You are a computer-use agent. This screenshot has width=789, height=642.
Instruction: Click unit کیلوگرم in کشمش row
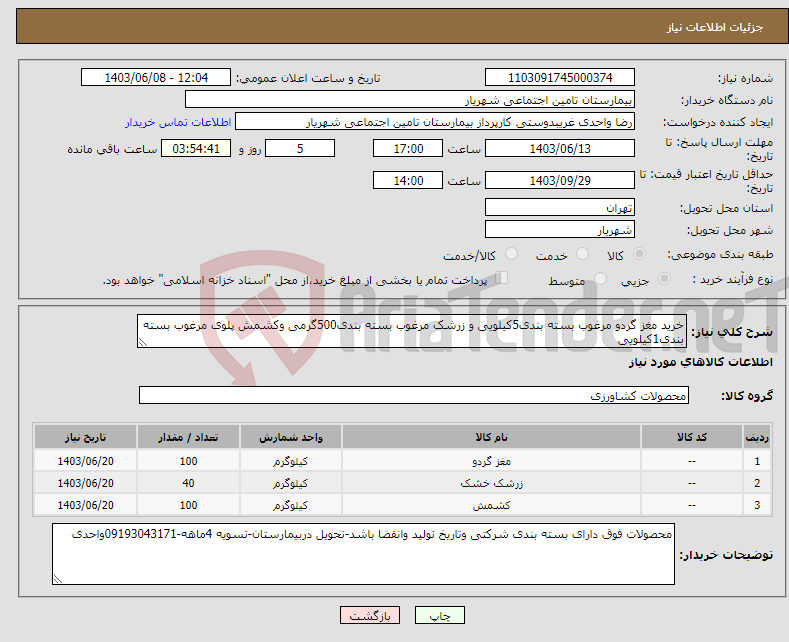pos(291,505)
